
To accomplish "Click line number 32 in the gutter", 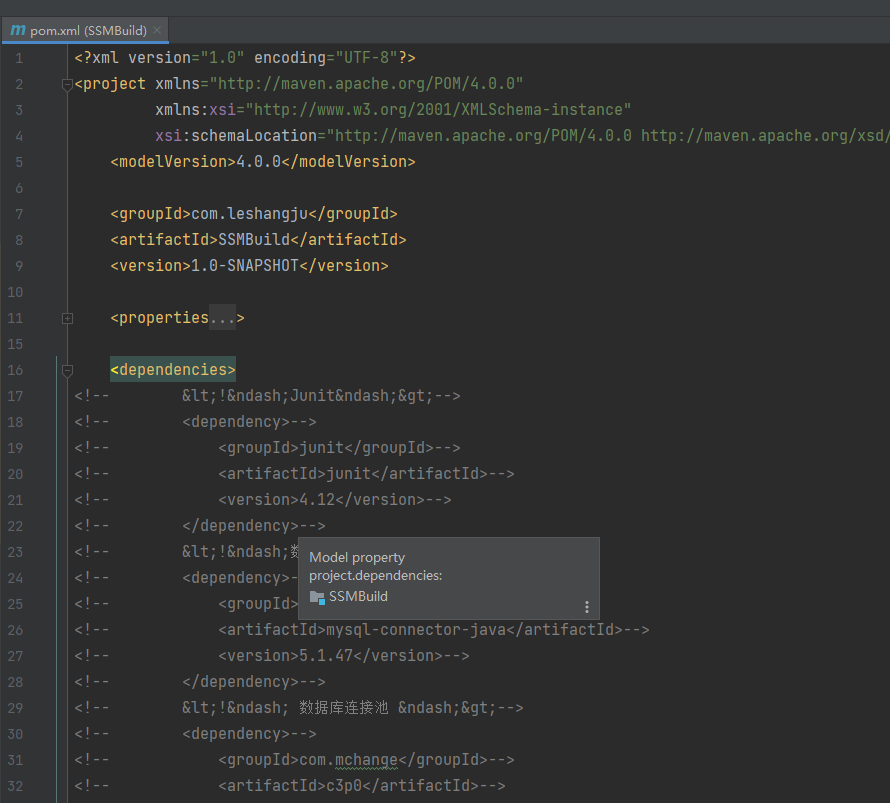I will (x=15, y=786).
